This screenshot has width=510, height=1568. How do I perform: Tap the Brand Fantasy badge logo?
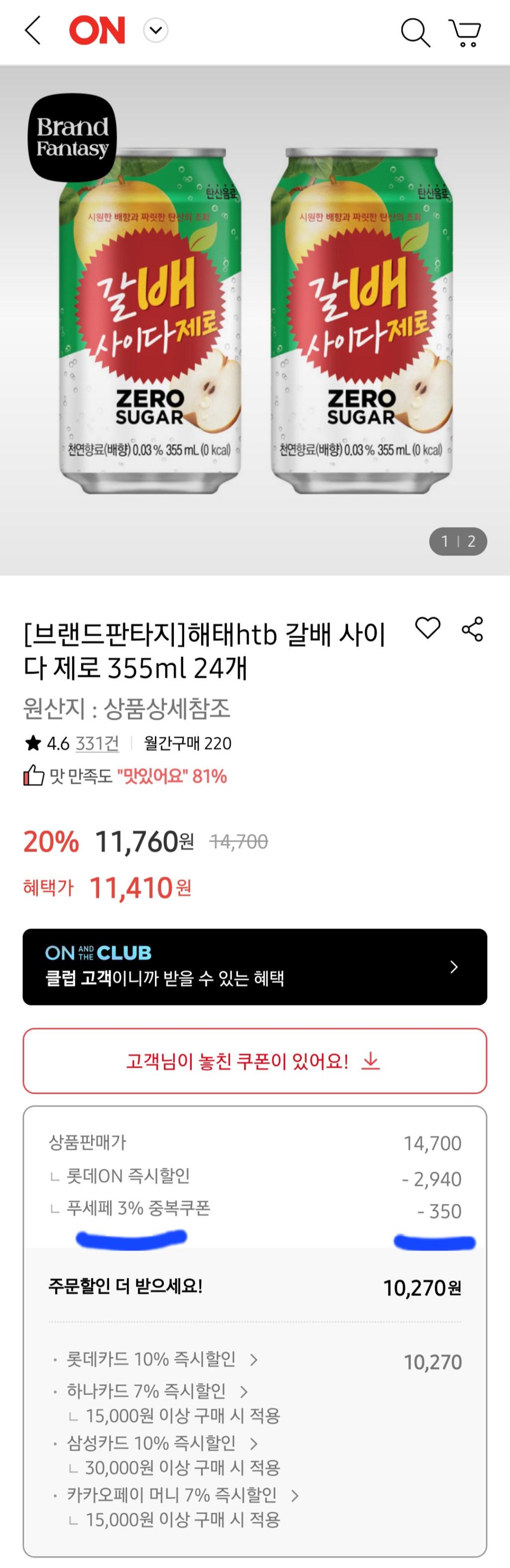(72, 137)
